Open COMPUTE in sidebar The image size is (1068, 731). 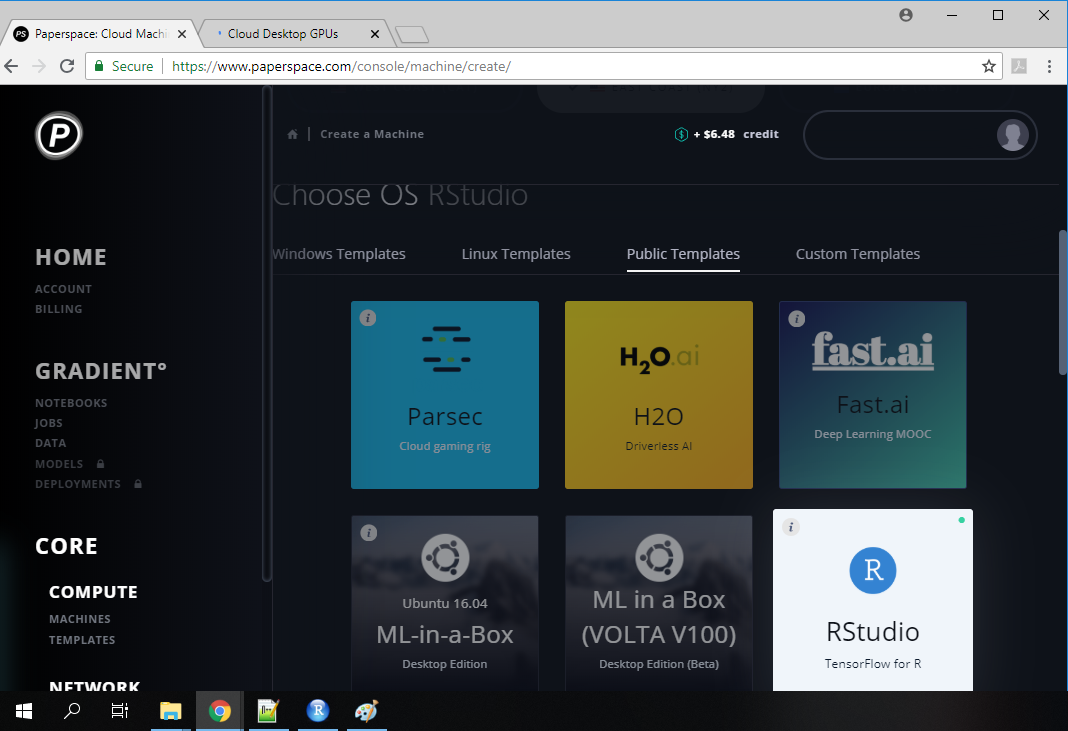click(93, 592)
